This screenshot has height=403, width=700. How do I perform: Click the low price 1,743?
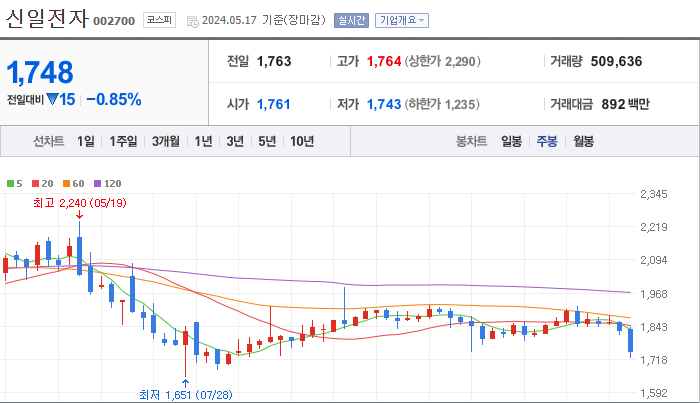coord(384,104)
